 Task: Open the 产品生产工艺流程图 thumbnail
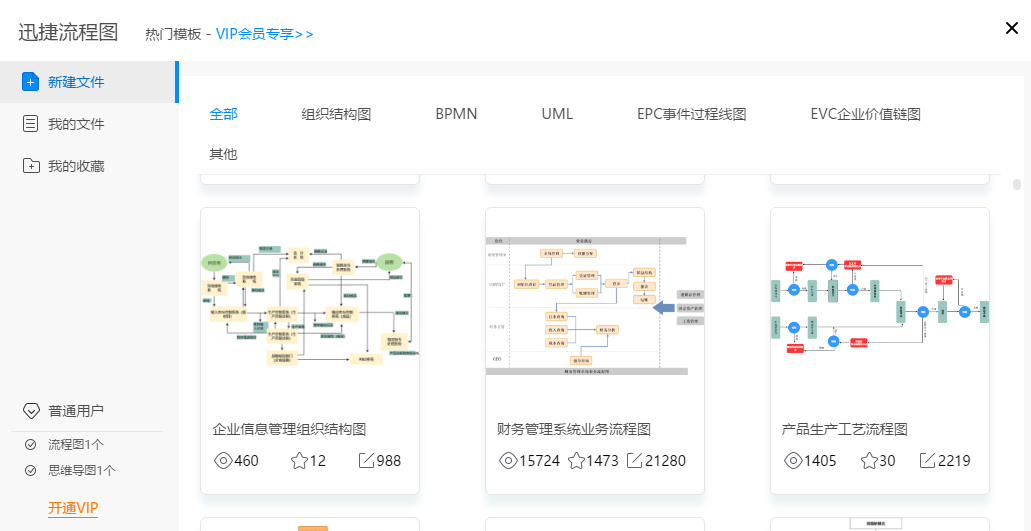pyautogui.click(x=880, y=307)
